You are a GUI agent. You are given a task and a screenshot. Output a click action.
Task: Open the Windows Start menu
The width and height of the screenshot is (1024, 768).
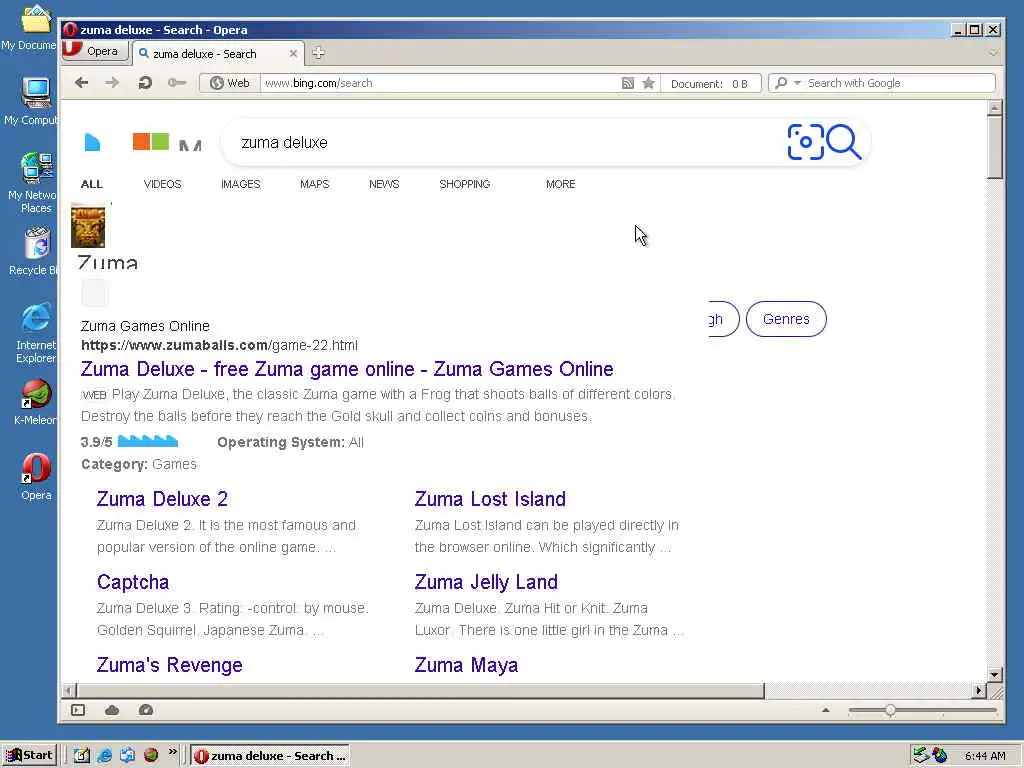29,755
